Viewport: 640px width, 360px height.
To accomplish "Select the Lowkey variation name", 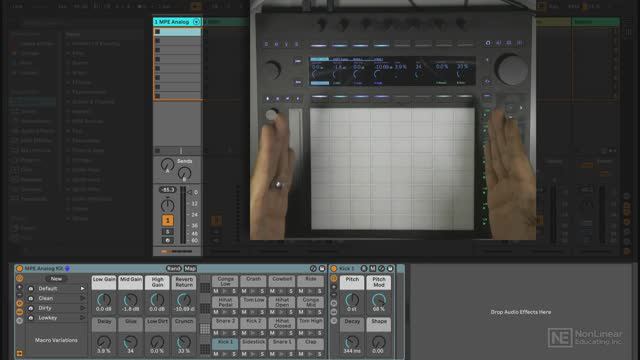I will [x=48, y=318].
